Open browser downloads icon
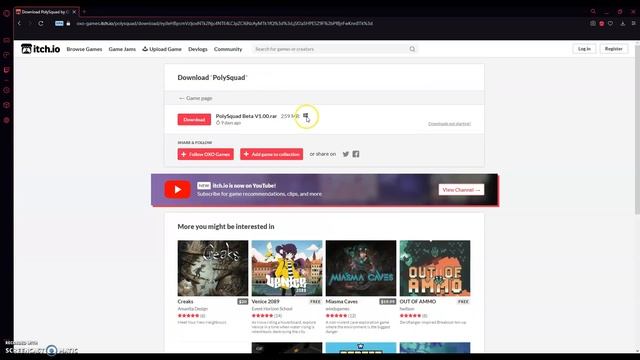 [x=623, y=24]
